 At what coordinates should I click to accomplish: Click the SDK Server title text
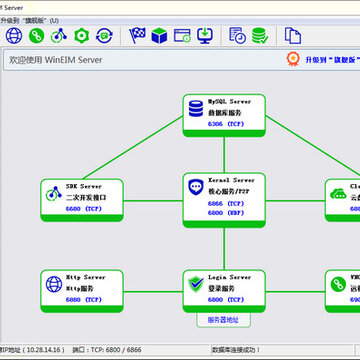pos(84,186)
